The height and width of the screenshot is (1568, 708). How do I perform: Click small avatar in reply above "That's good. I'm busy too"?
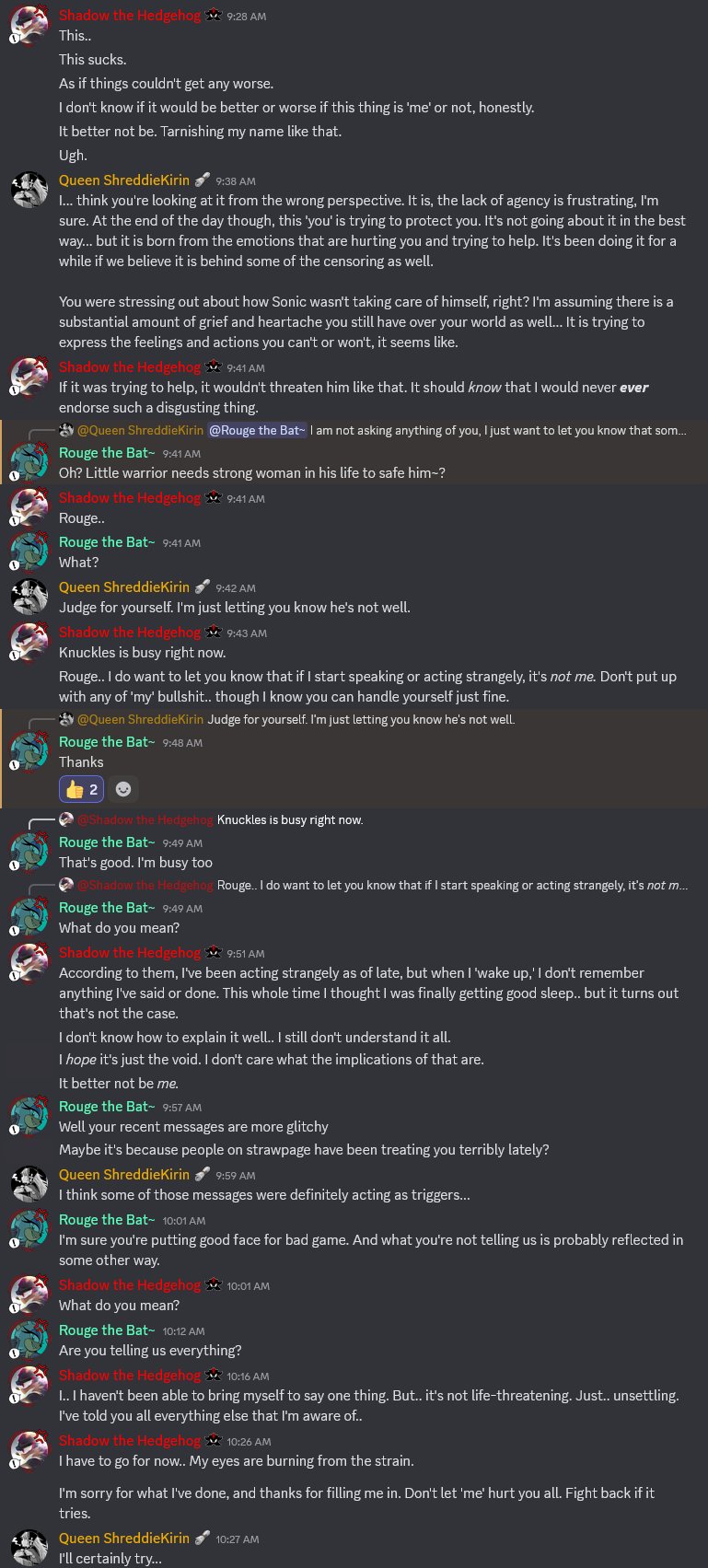[x=66, y=819]
